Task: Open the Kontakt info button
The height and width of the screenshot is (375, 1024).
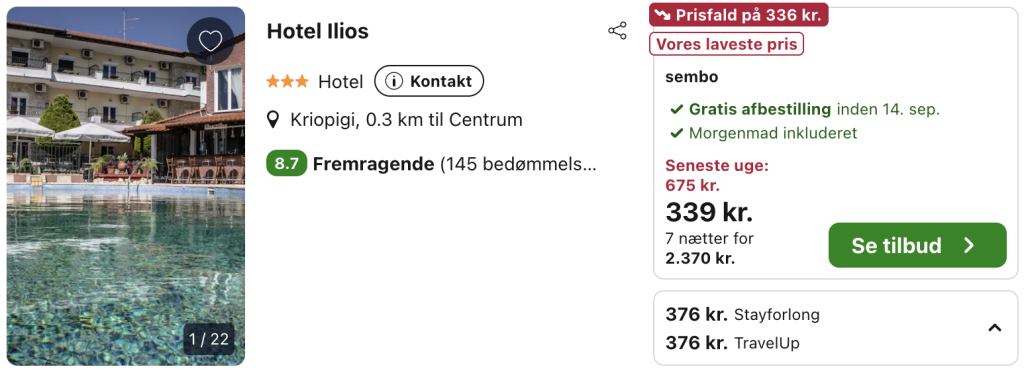Action: tap(429, 82)
